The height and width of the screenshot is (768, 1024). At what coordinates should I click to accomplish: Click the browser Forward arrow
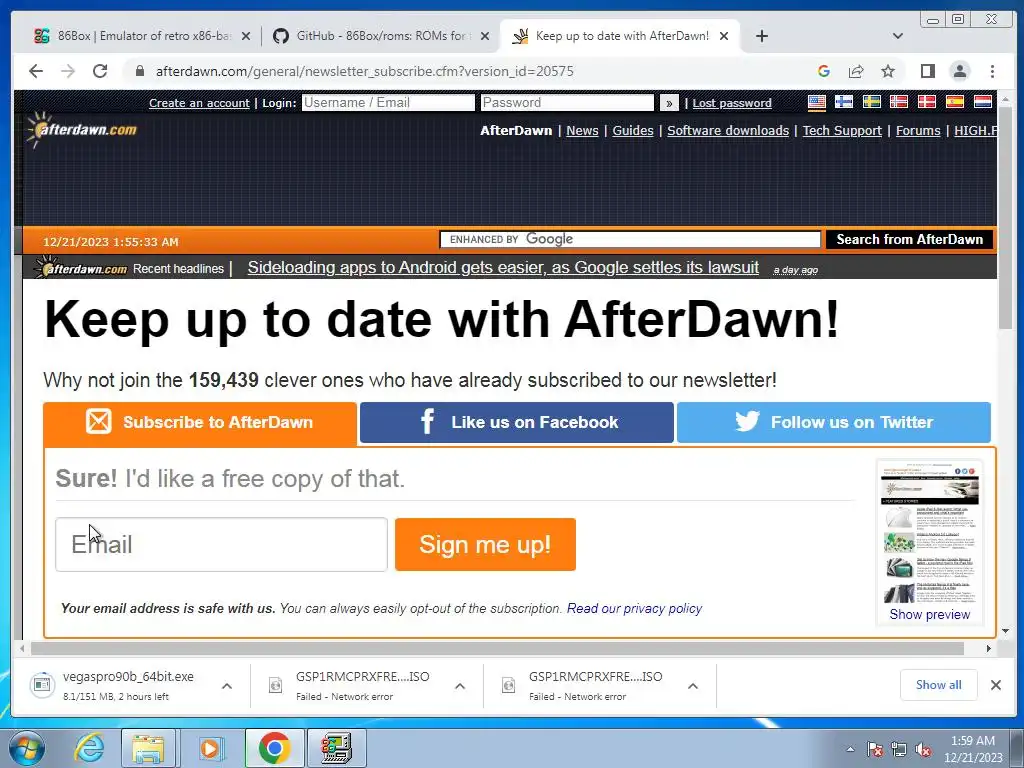pyautogui.click(x=68, y=71)
